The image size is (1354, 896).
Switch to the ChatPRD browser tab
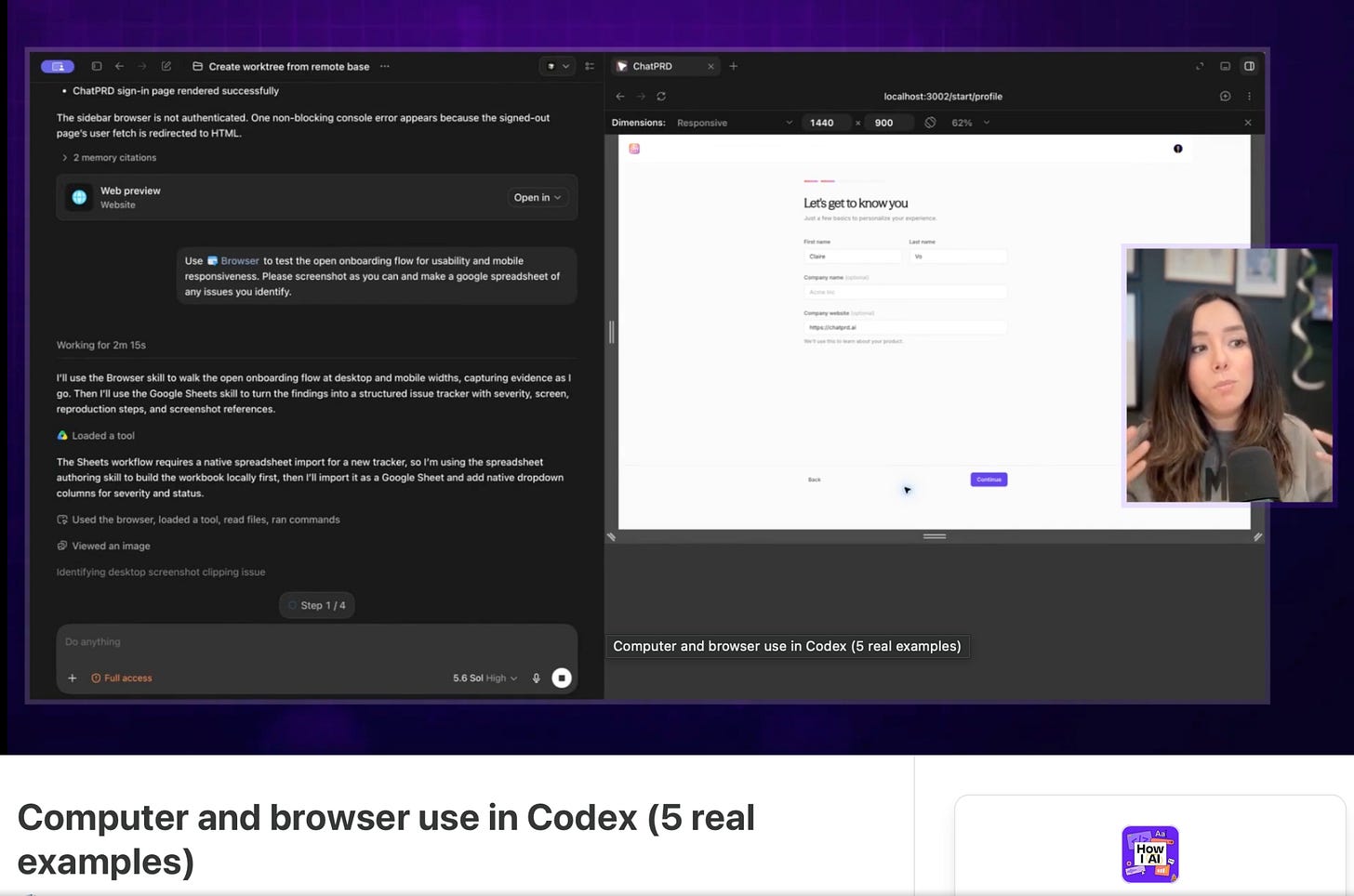pyautogui.click(x=664, y=66)
